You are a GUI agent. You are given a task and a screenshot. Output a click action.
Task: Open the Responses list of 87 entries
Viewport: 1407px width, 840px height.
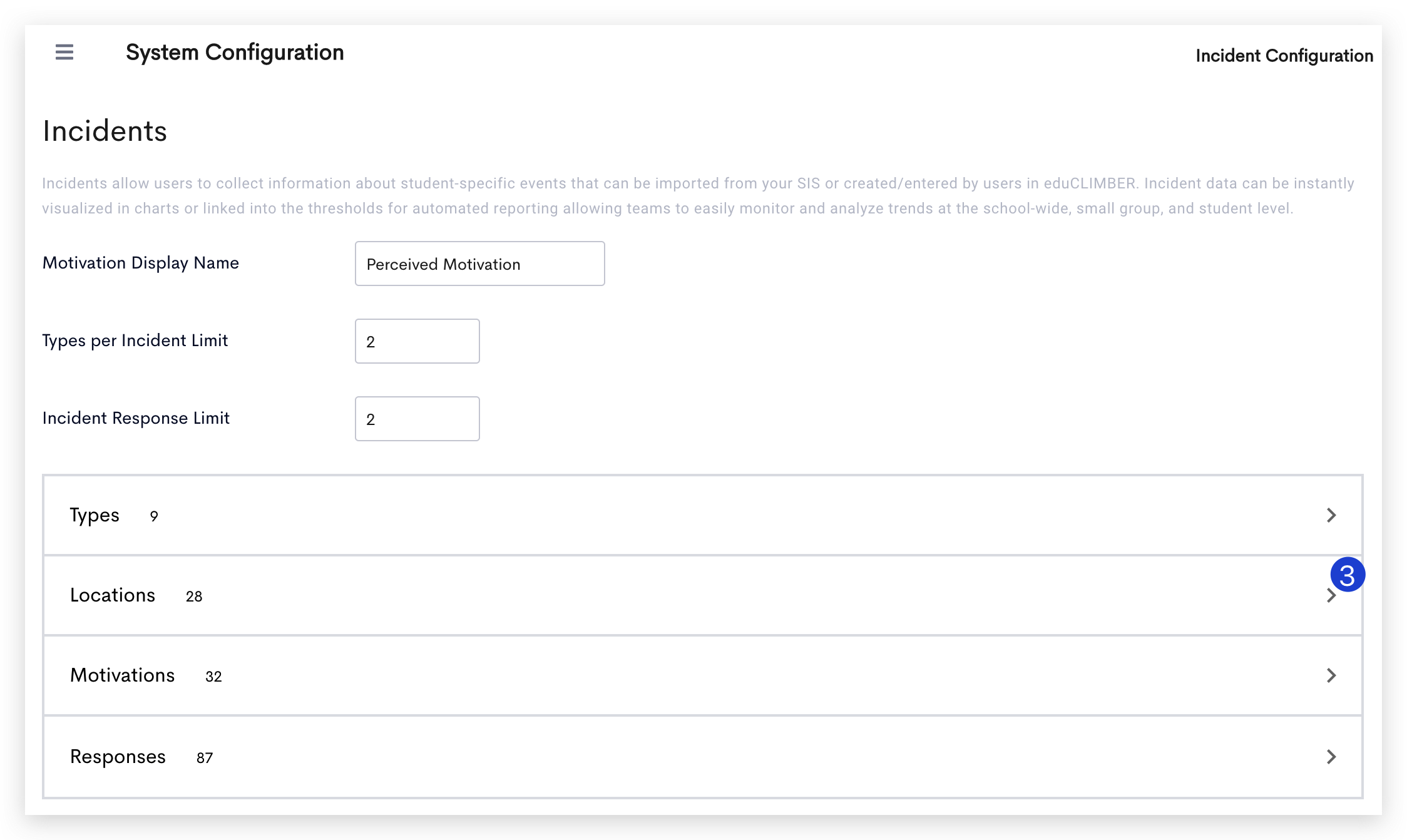(x=117, y=757)
